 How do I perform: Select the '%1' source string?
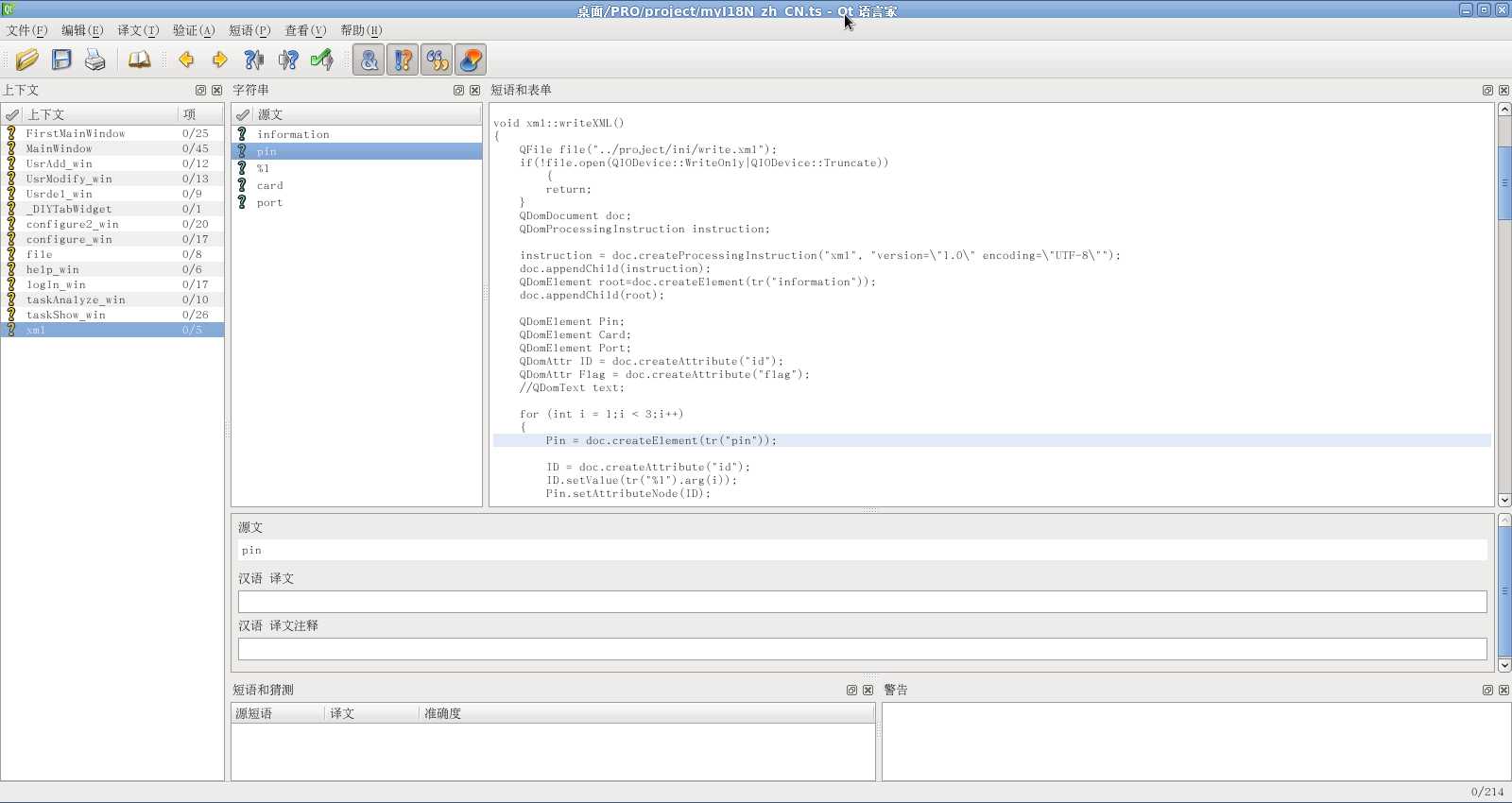pos(356,168)
